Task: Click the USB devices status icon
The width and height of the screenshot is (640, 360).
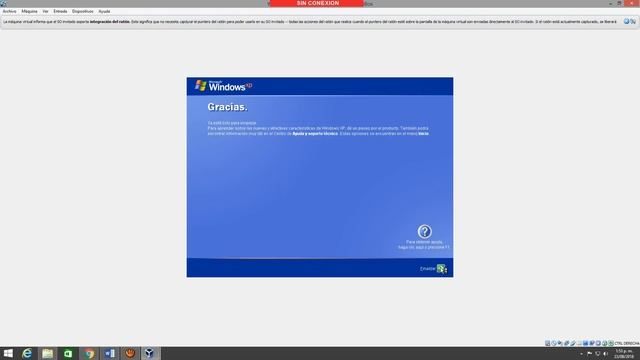Action: (573, 343)
